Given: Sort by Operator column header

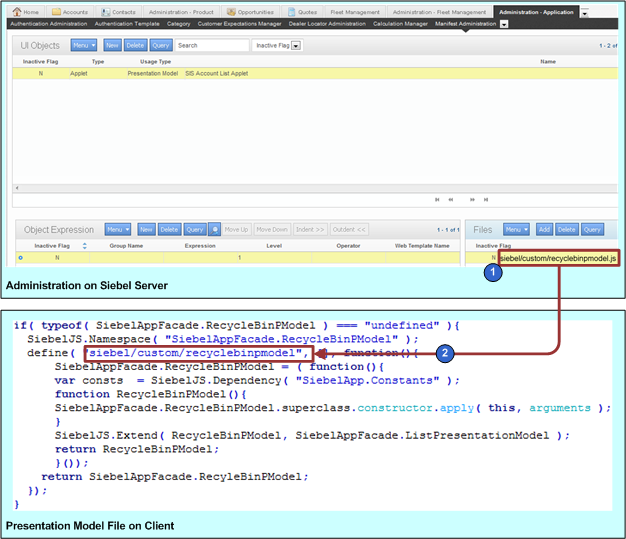Looking at the screenshot, I should [x=348, y=246].
